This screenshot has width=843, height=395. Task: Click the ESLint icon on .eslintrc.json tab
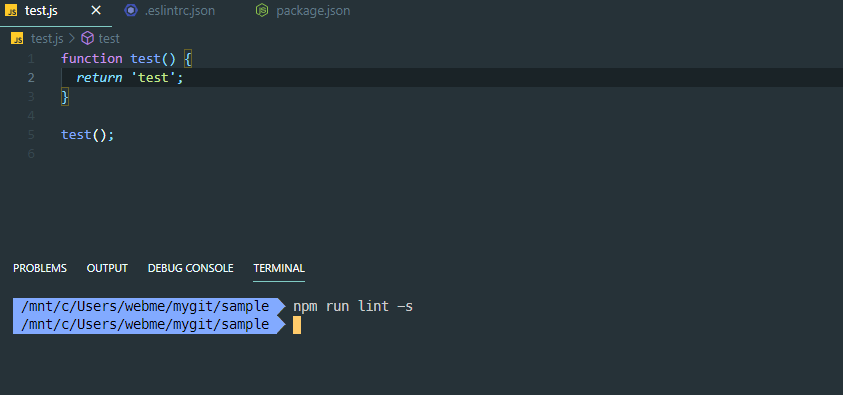click(131, 10)
